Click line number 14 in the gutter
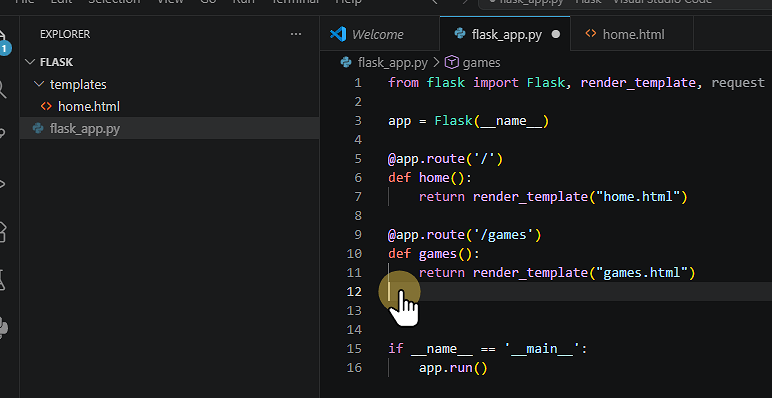Screen dimensions: 772x398 click(354, 330)
